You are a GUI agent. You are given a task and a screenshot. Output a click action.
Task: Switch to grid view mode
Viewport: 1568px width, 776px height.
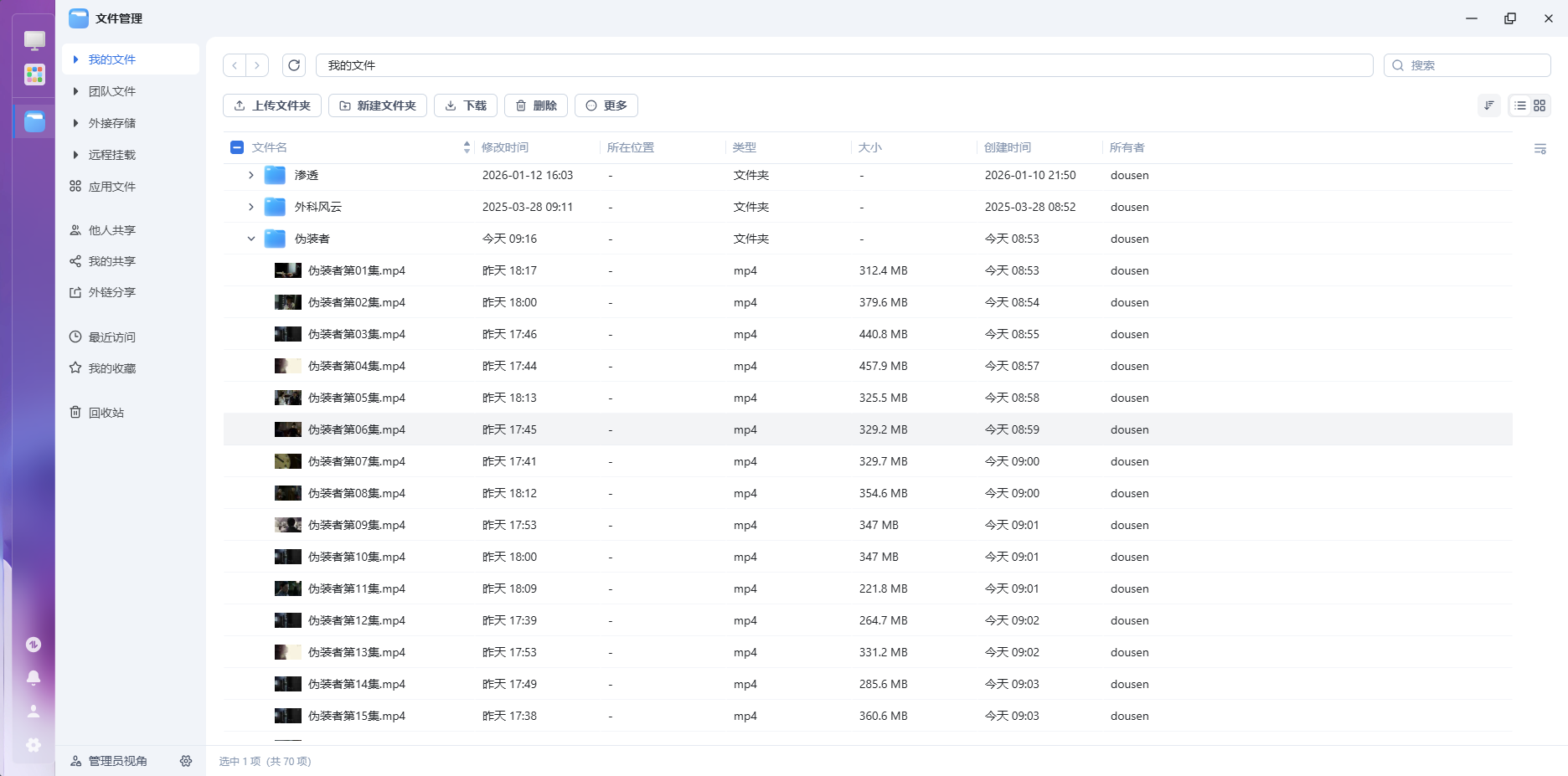[x=1540, y=105]
